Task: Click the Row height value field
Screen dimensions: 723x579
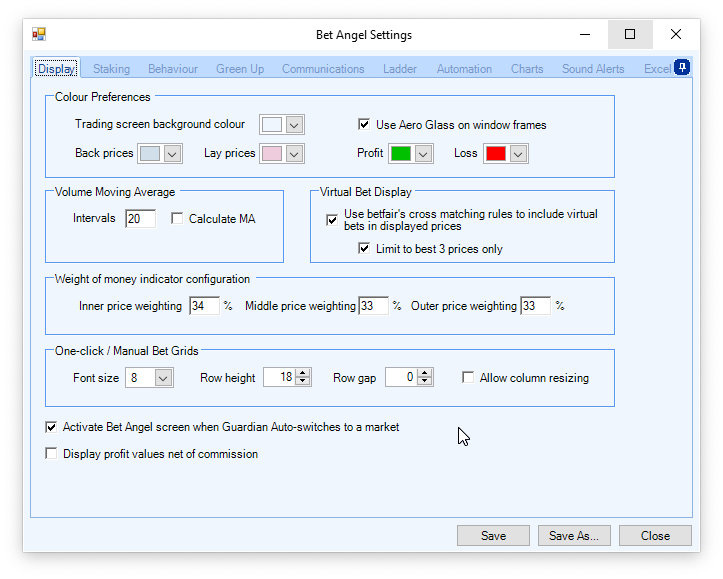Action: coord(279,378)
